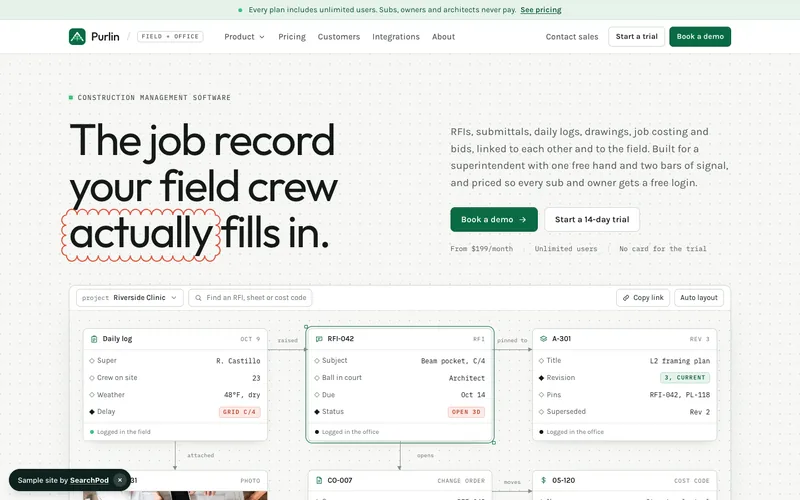
Task: Open Integrations in the navigation
Action: pos(396,37)
